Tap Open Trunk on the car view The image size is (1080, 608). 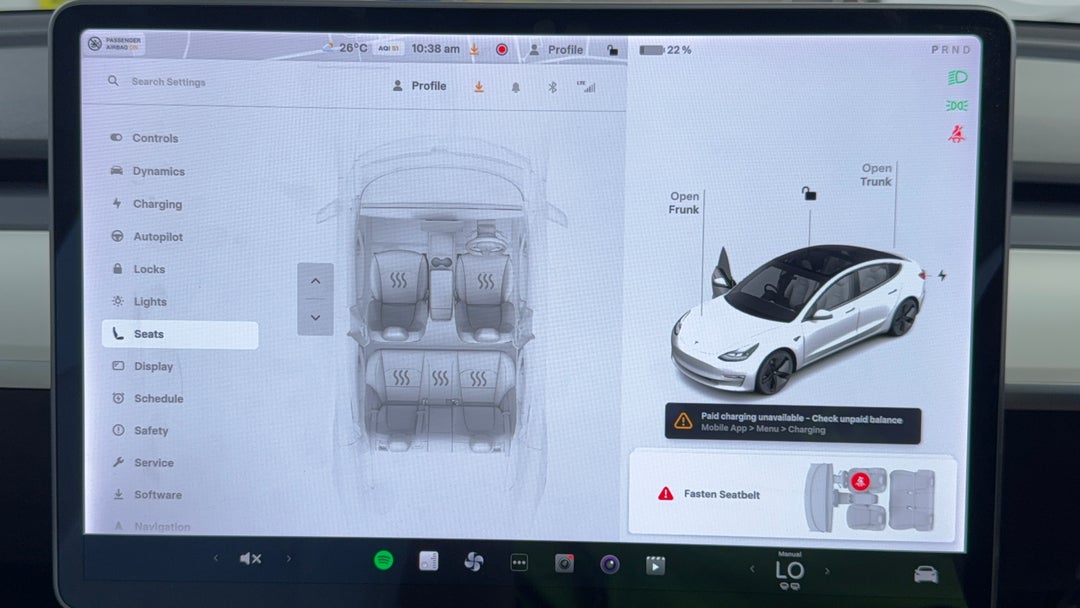click(876, 175)
